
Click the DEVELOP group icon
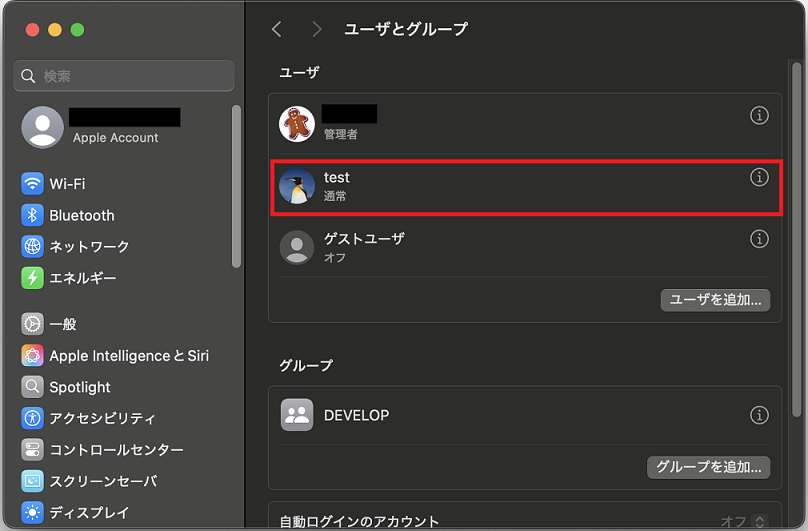coord(297,415)
